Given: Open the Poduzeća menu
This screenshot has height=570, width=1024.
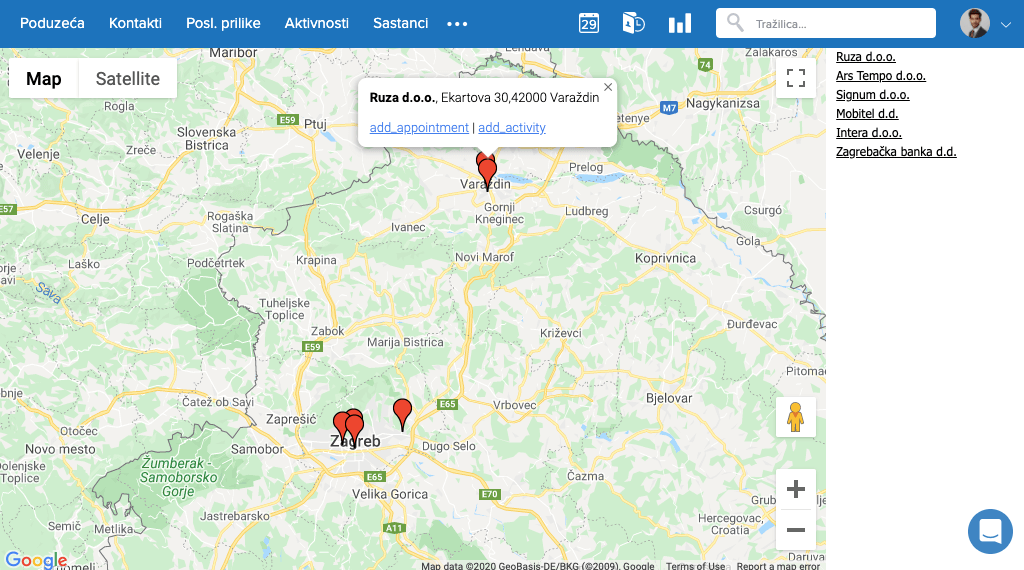Looking at the screenshot, I should (52, 24).
